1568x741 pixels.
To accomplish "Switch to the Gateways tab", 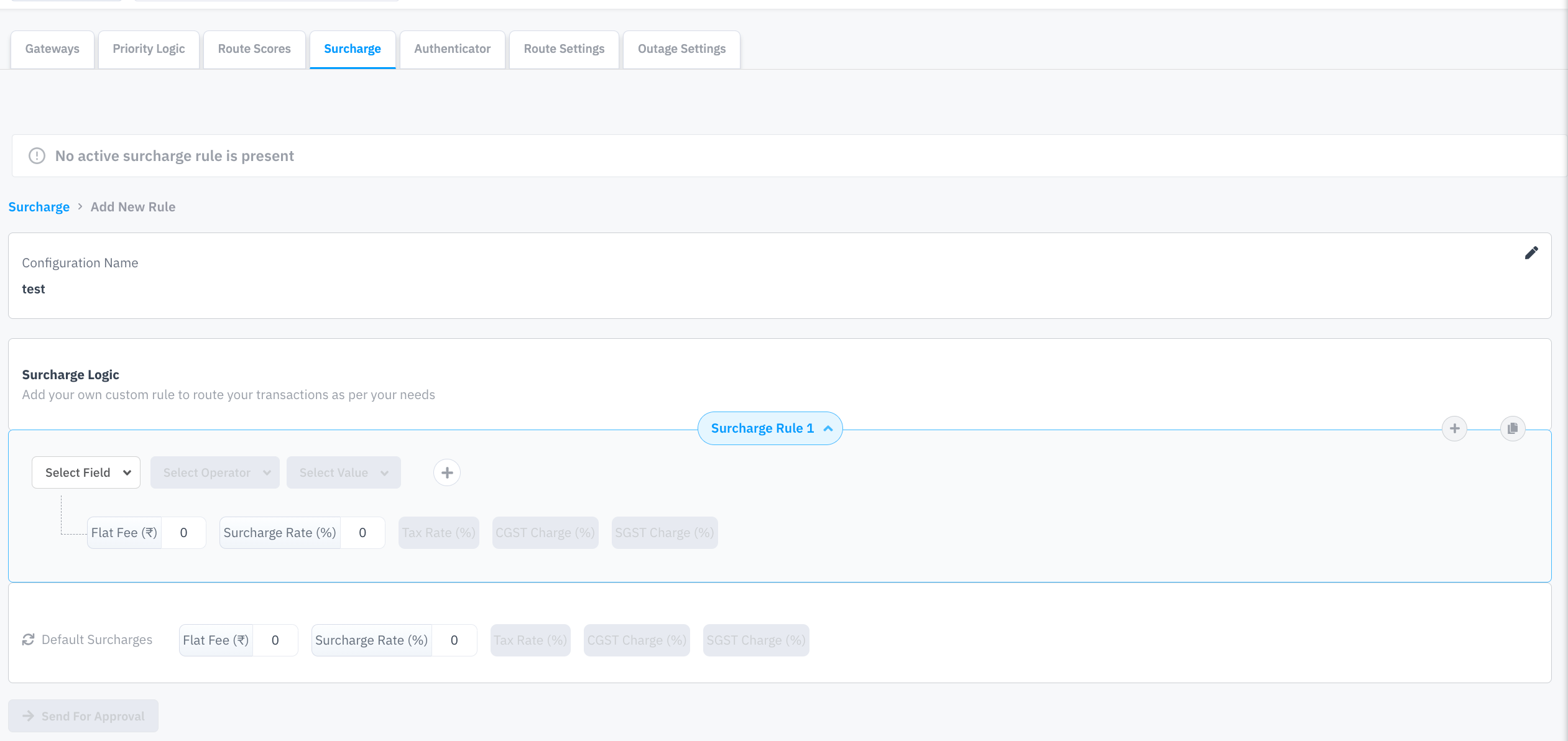I will point(52,49).
